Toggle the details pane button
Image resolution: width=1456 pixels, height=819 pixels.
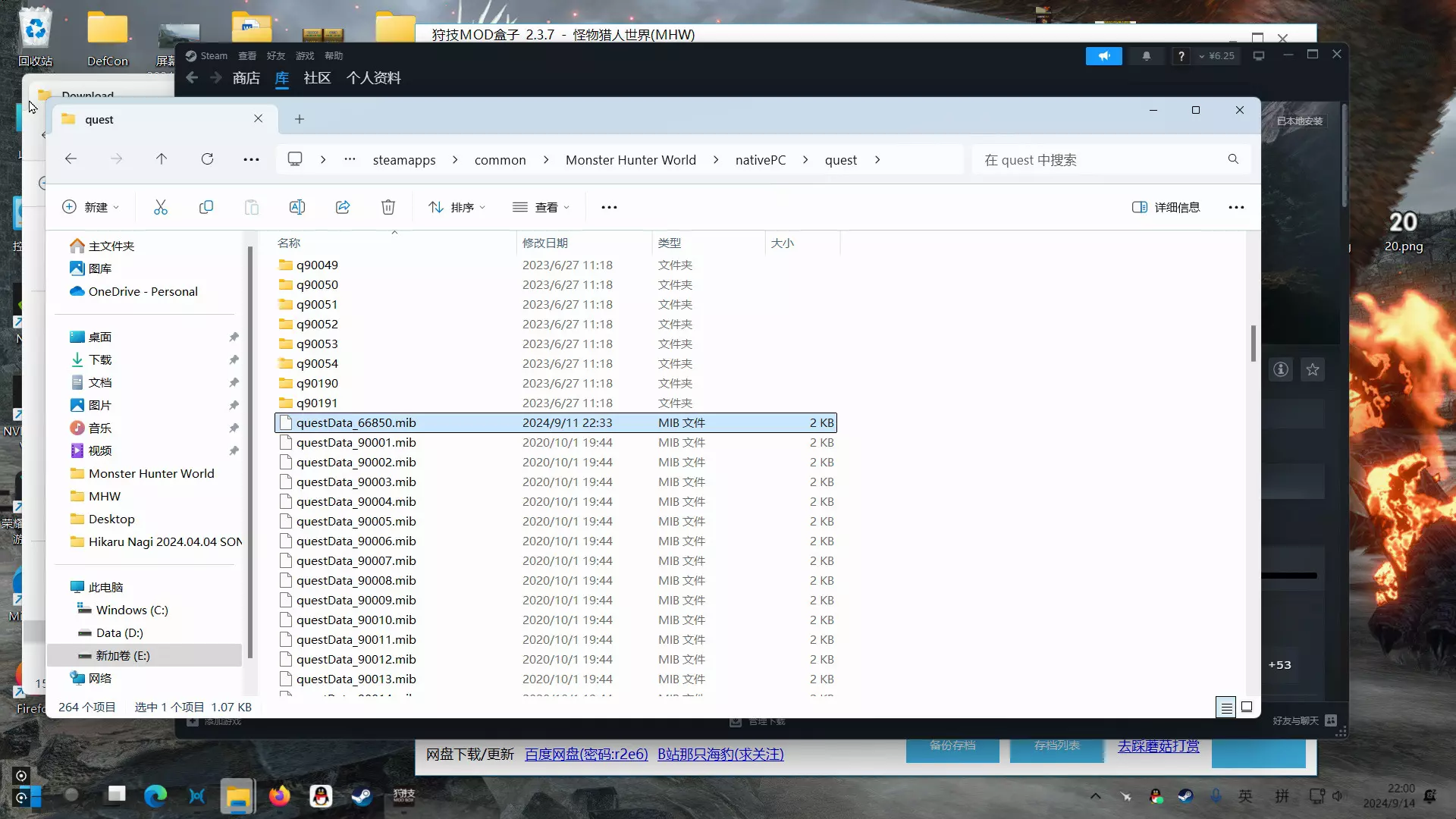click(1166, 207)
